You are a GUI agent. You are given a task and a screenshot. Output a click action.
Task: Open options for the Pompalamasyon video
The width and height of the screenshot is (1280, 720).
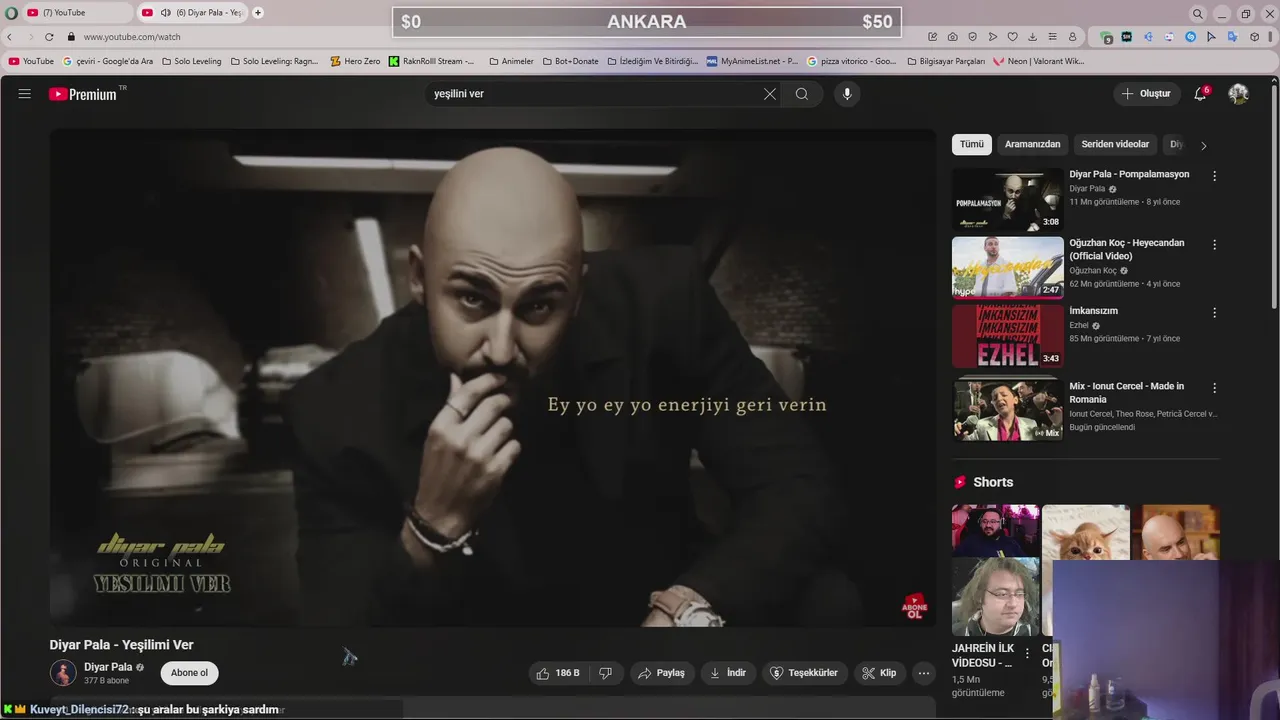1215,176
